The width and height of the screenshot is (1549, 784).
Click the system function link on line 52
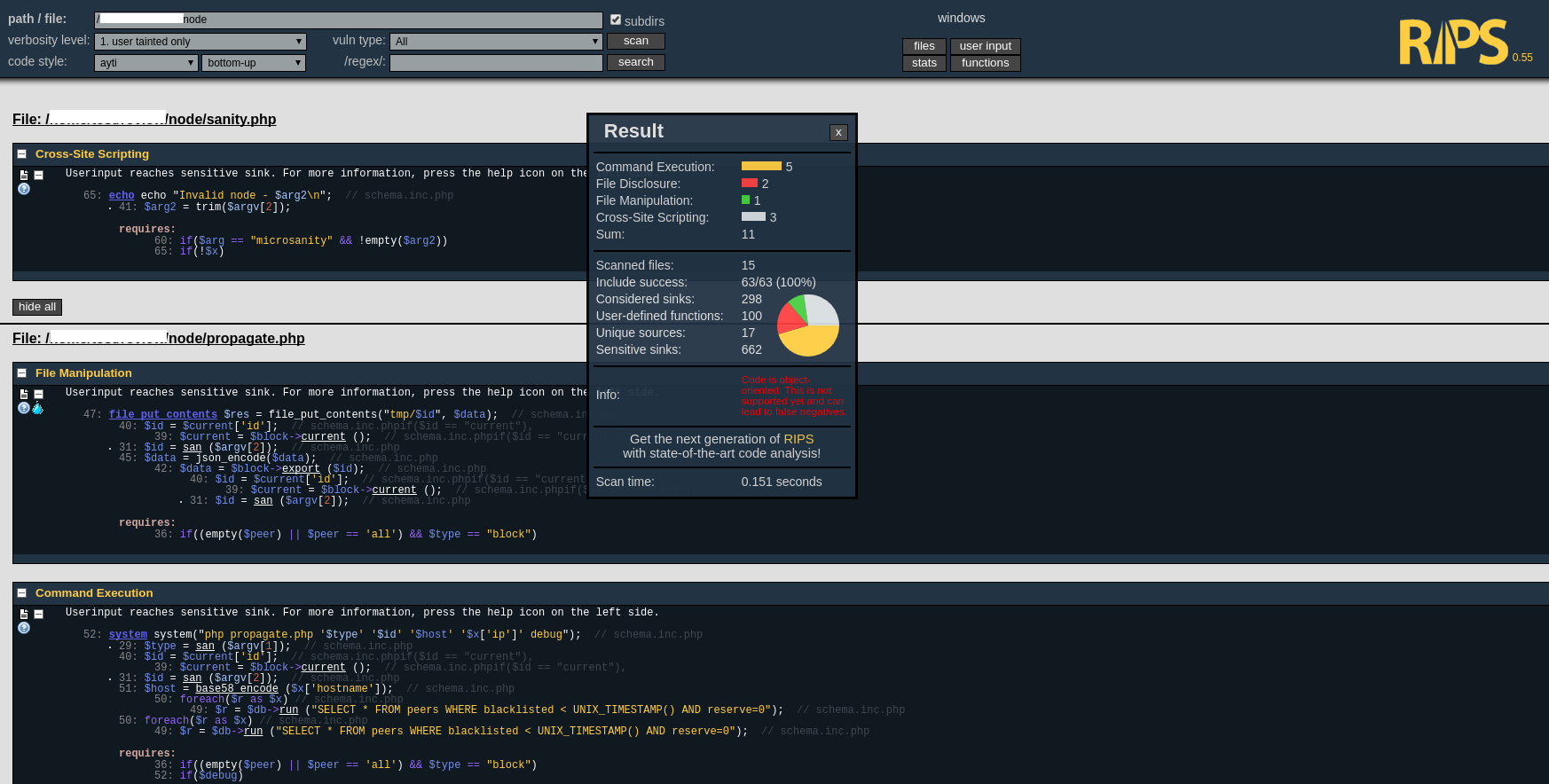[128, 634]
